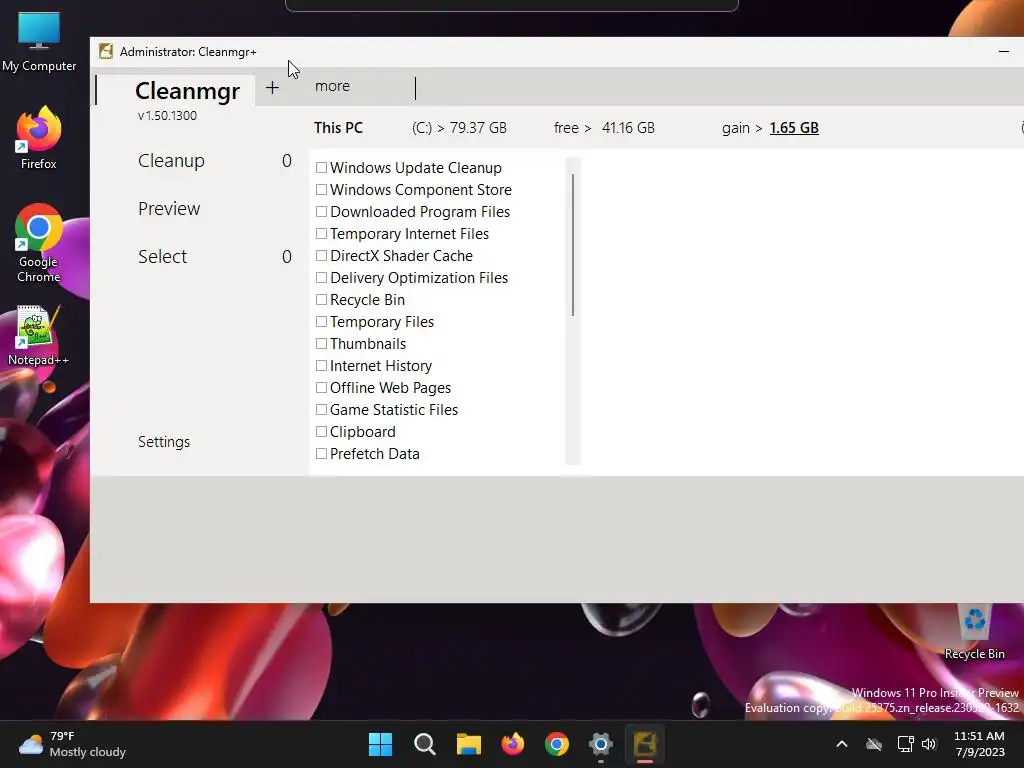The image size is (1024, 768).
Task: Open the Notepad++ desktop shortcut
Action: (39, 336)
